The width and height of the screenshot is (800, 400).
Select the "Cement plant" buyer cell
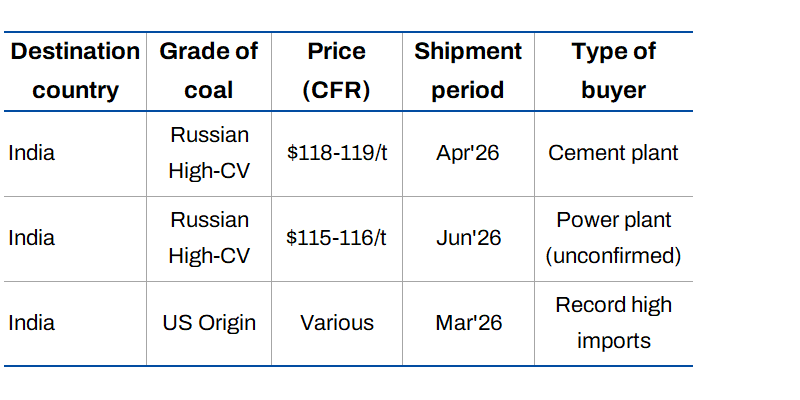[613, 153]
